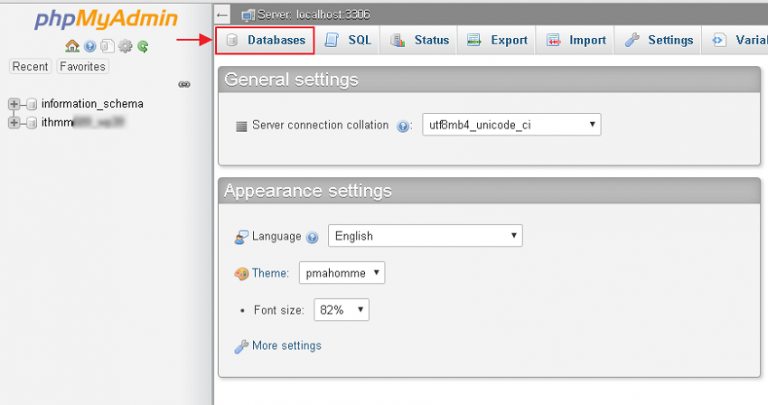Switch to the Export tab
768x405 pixels.
point(497,41)
